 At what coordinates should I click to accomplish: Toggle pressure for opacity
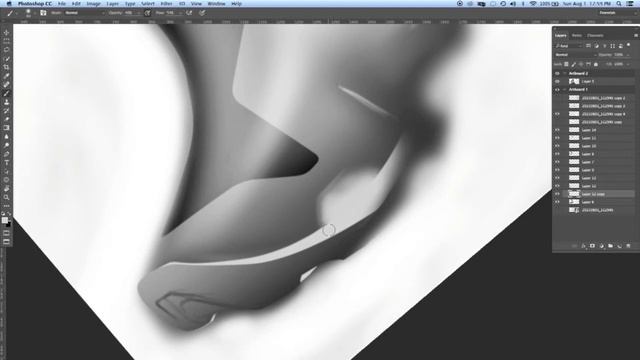click(147, 13)
